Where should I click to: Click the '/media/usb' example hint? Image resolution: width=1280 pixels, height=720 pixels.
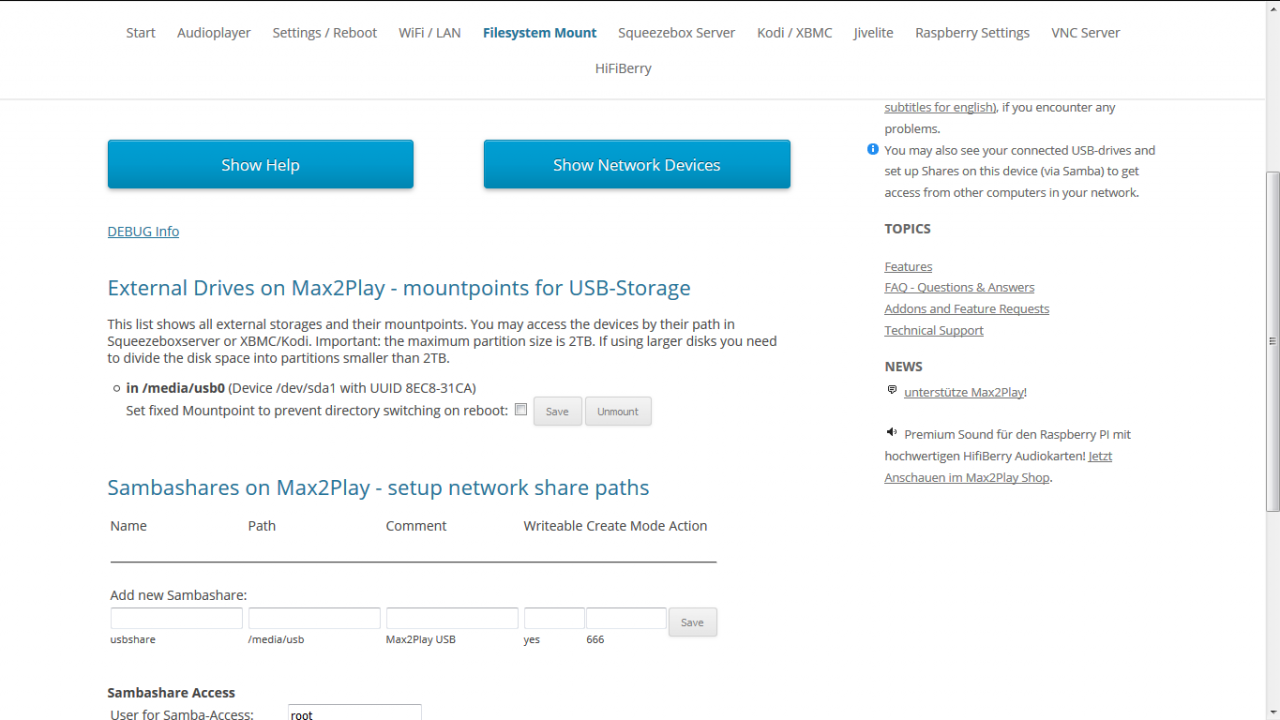pos(276,639)
